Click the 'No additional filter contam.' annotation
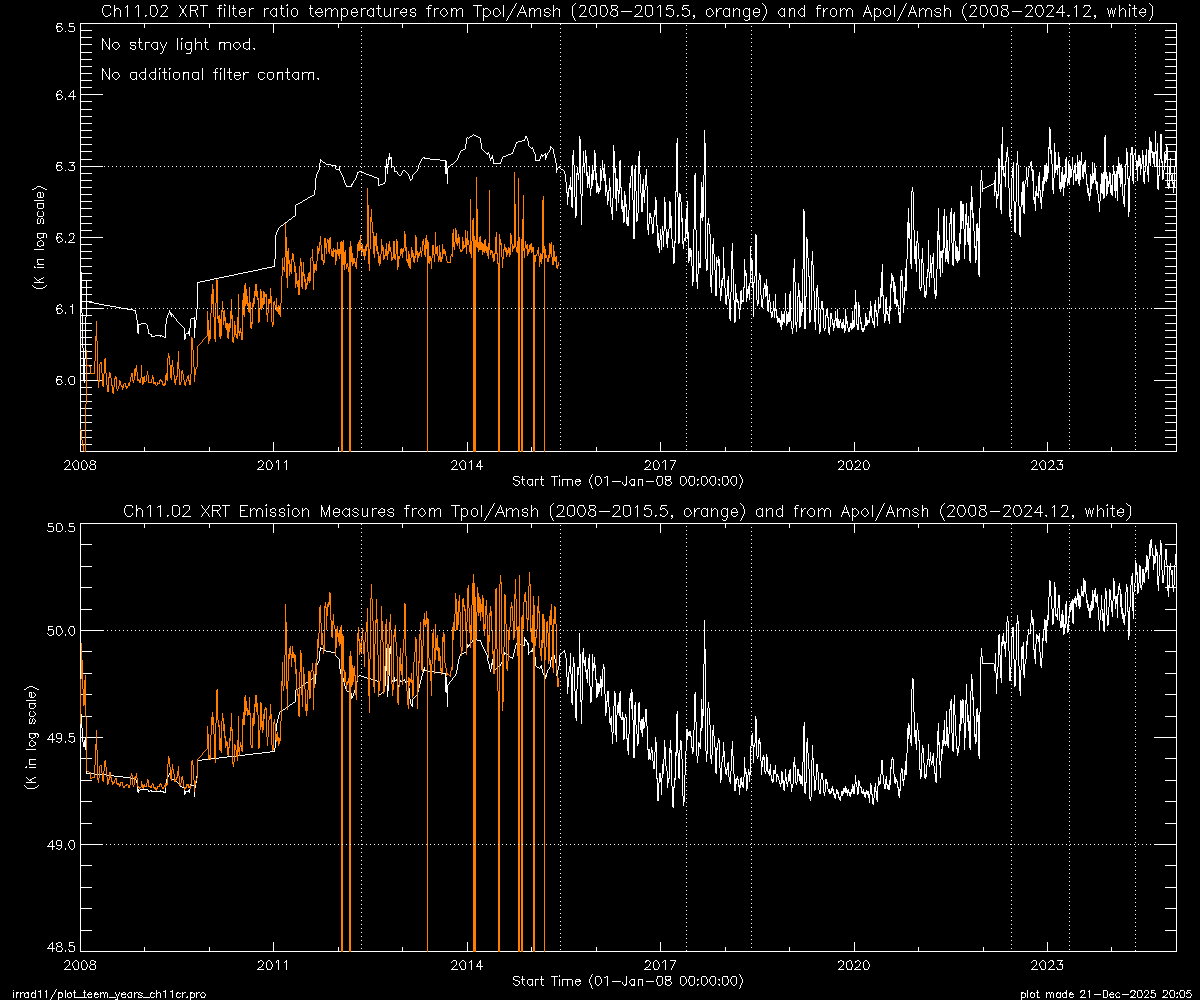1200x1000 pixels. point(210,75)
